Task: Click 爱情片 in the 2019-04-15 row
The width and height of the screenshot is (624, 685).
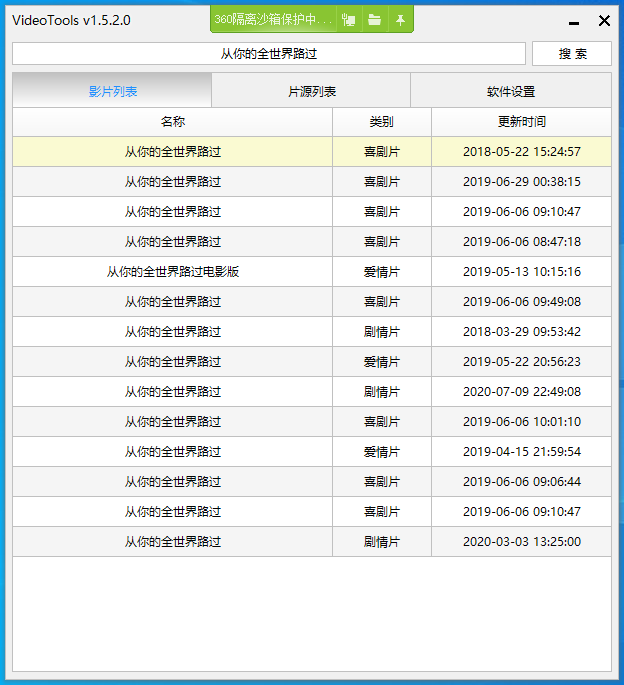Action: [381, 452]
